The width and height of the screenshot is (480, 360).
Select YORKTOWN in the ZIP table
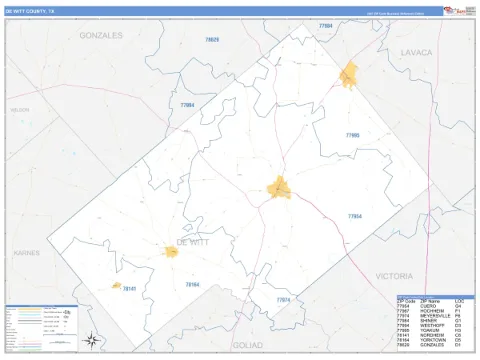click(433, 340)
